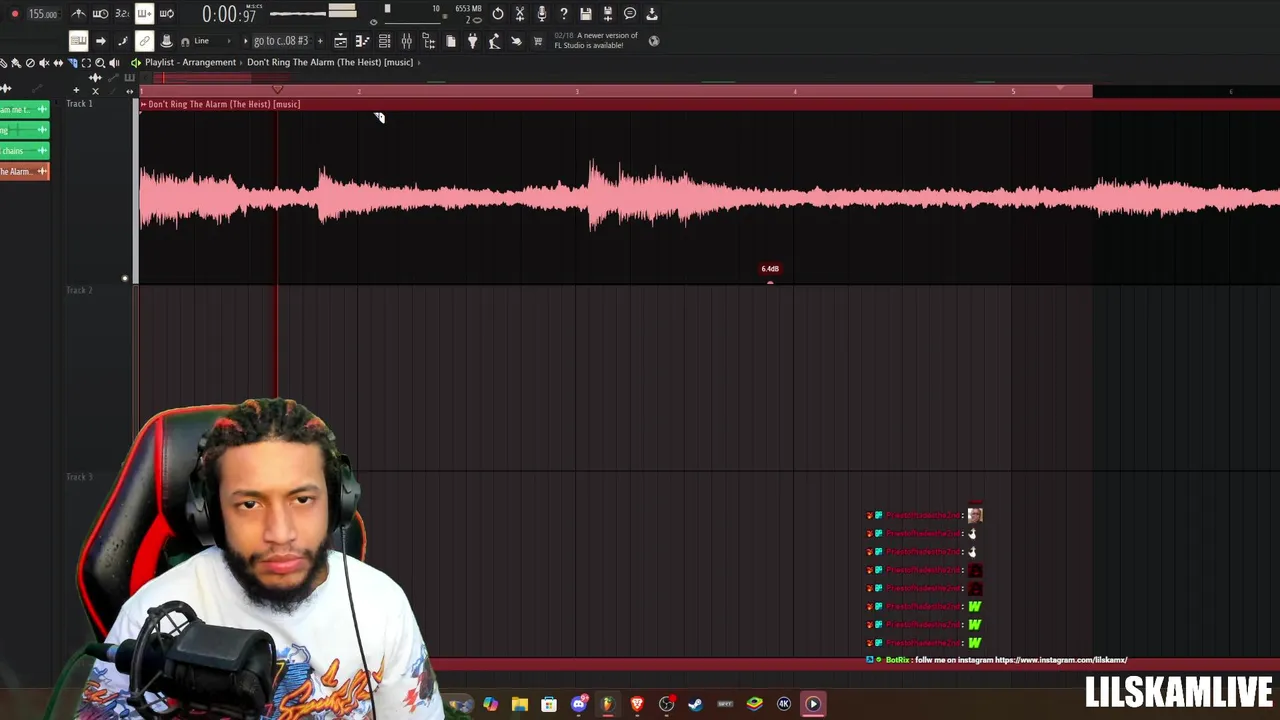Screen dimensions: 1280x720
Task: Click the Track 2 header label
Action: click(79, 290)
